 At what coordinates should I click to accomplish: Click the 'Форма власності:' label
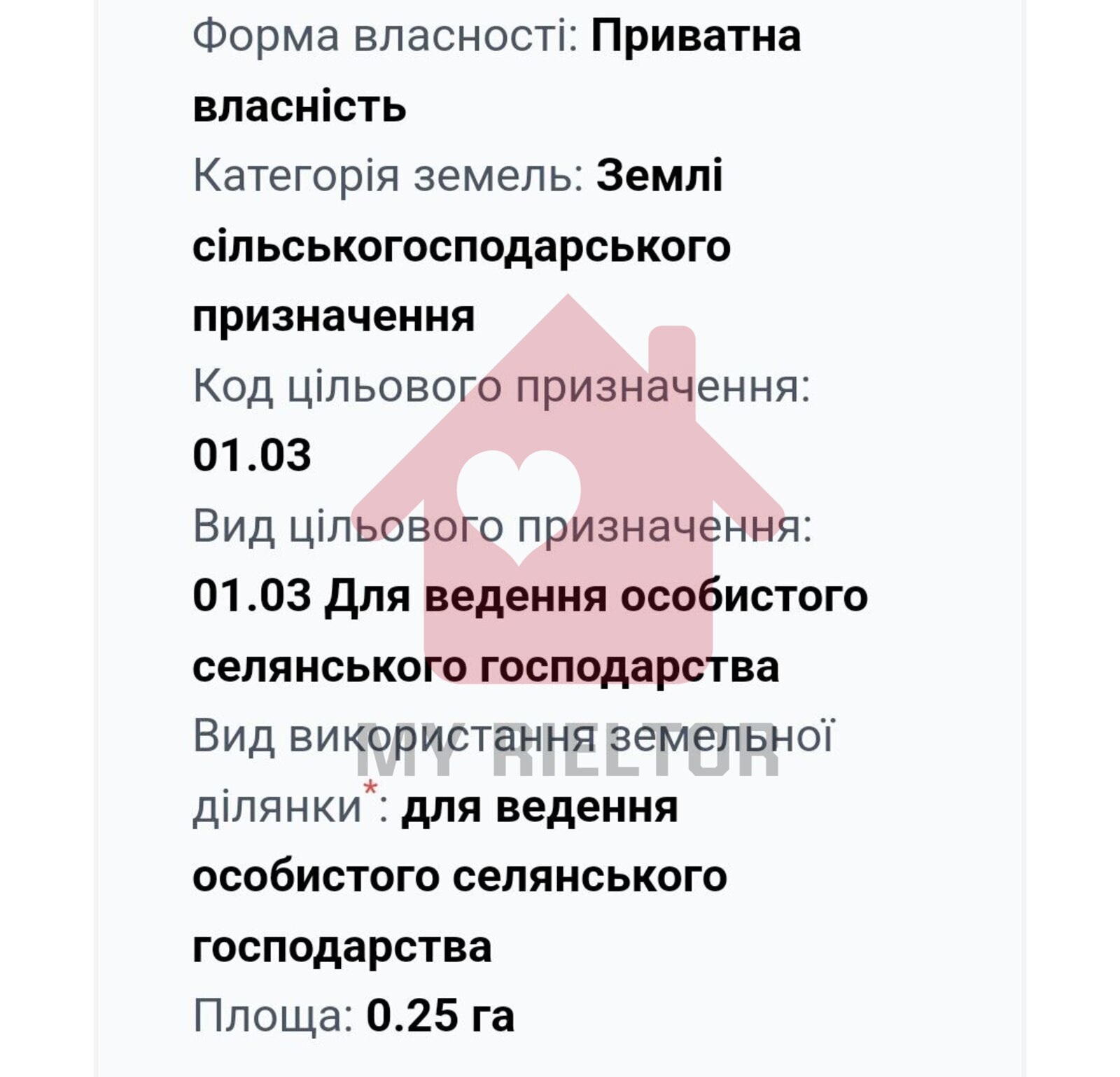coord(385,36)
